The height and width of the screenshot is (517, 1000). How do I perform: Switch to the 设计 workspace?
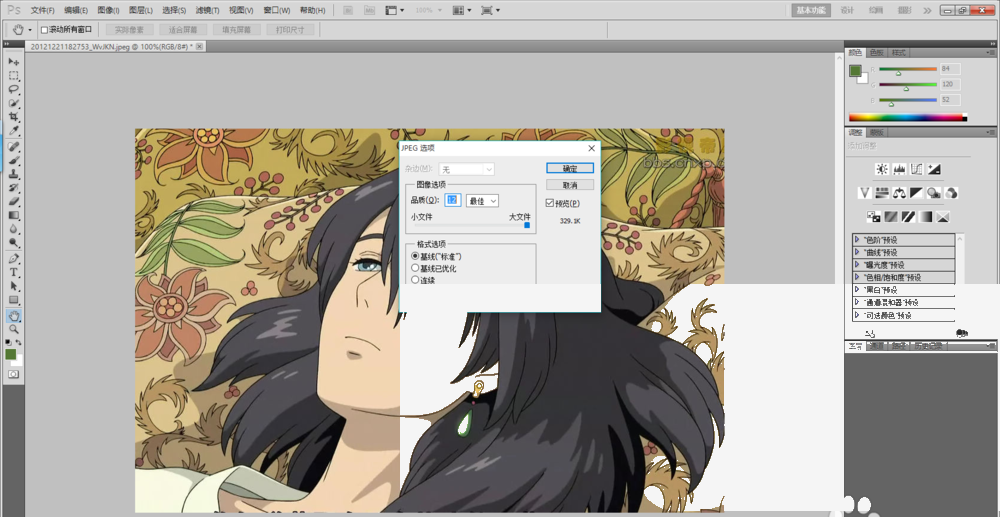[847, 10]
